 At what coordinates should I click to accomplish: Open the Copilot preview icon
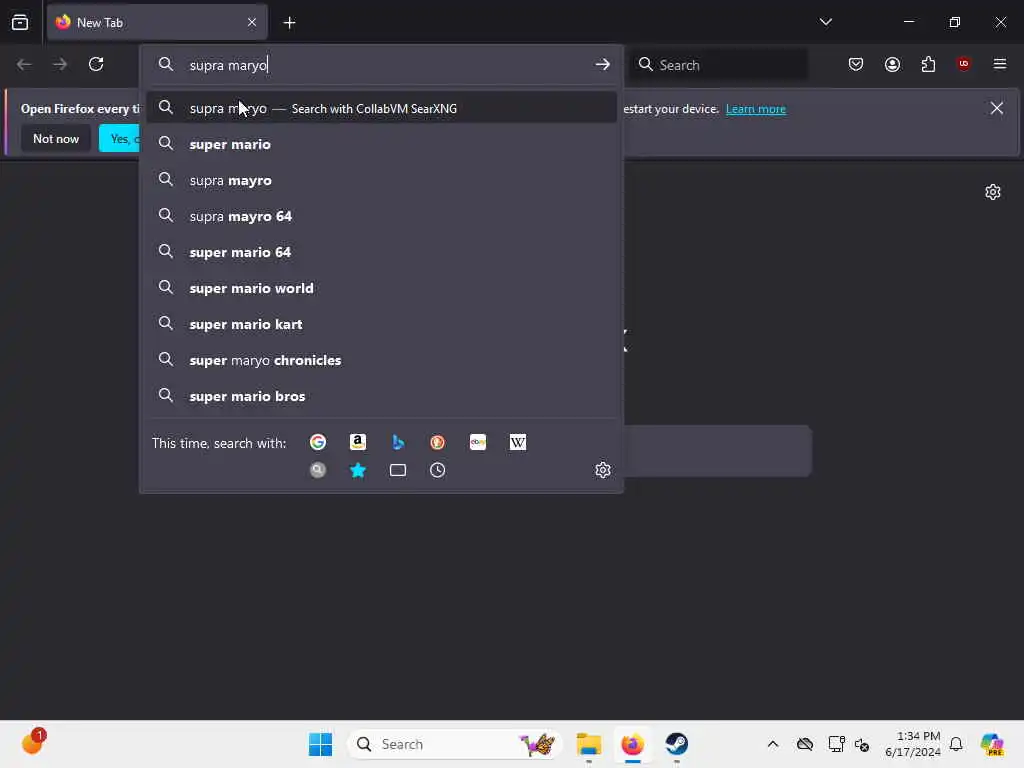[992, 744]
